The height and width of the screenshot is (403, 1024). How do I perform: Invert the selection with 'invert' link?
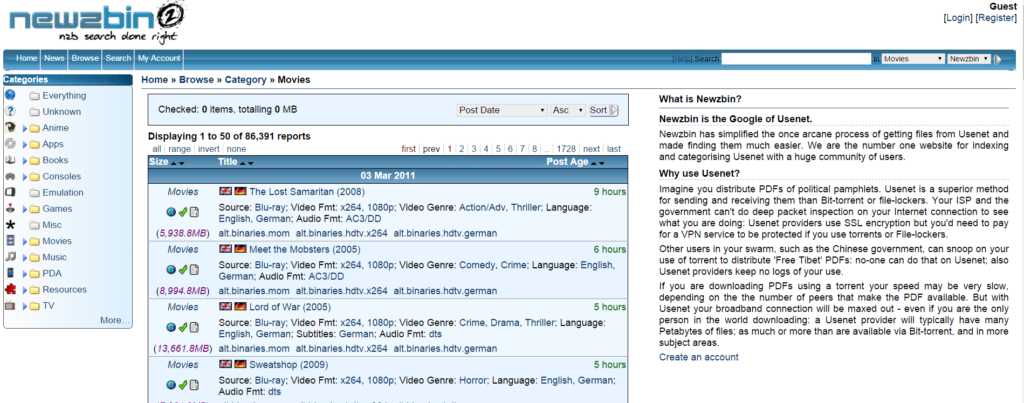point(209,149)
